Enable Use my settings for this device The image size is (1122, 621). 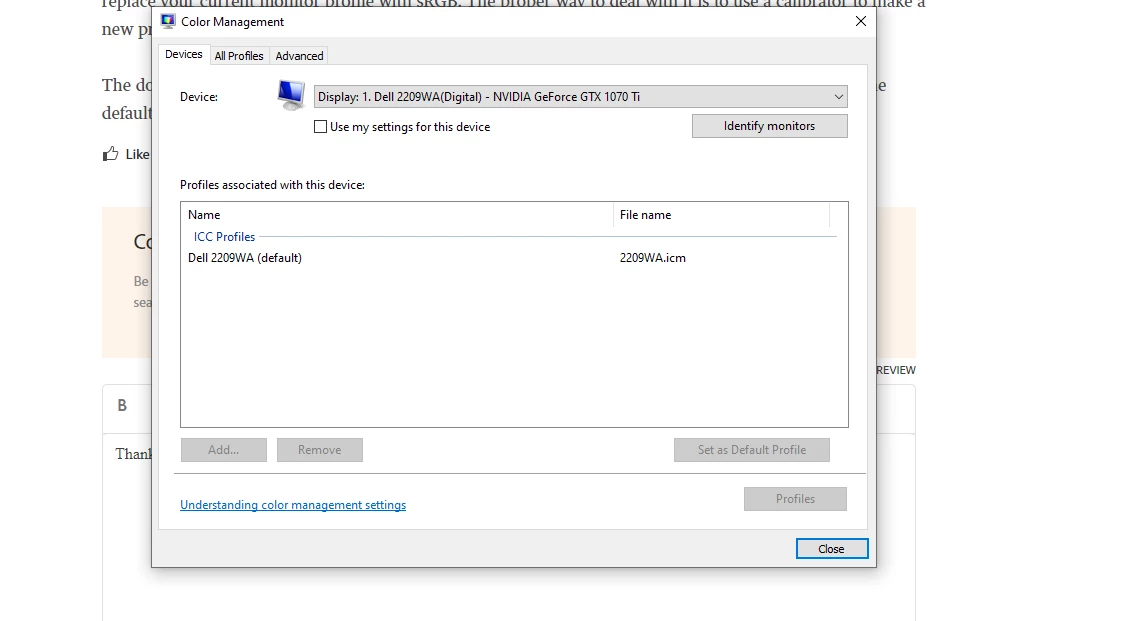[321, 127]
